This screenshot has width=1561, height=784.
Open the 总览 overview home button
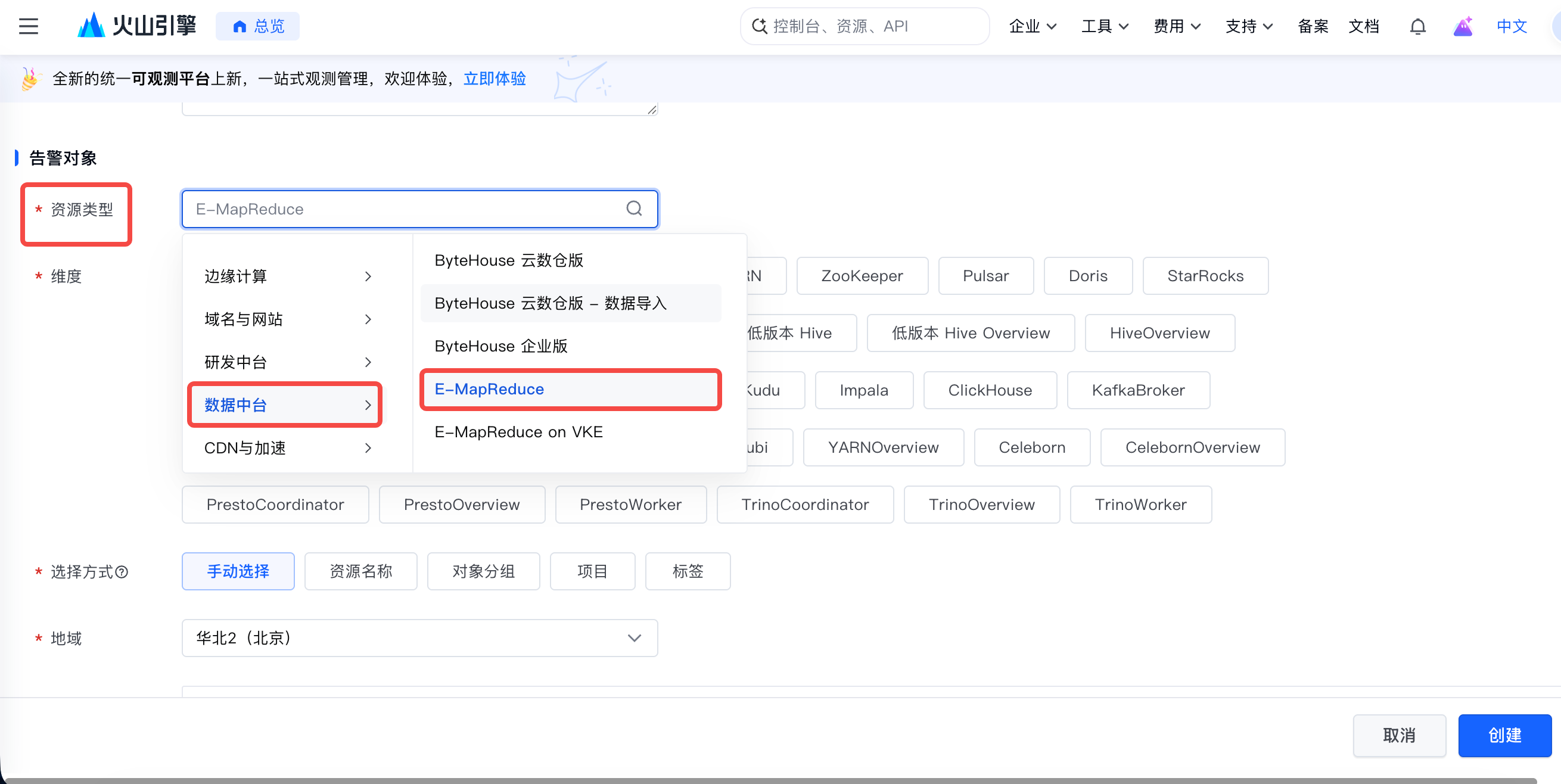(x=257, y=26)
